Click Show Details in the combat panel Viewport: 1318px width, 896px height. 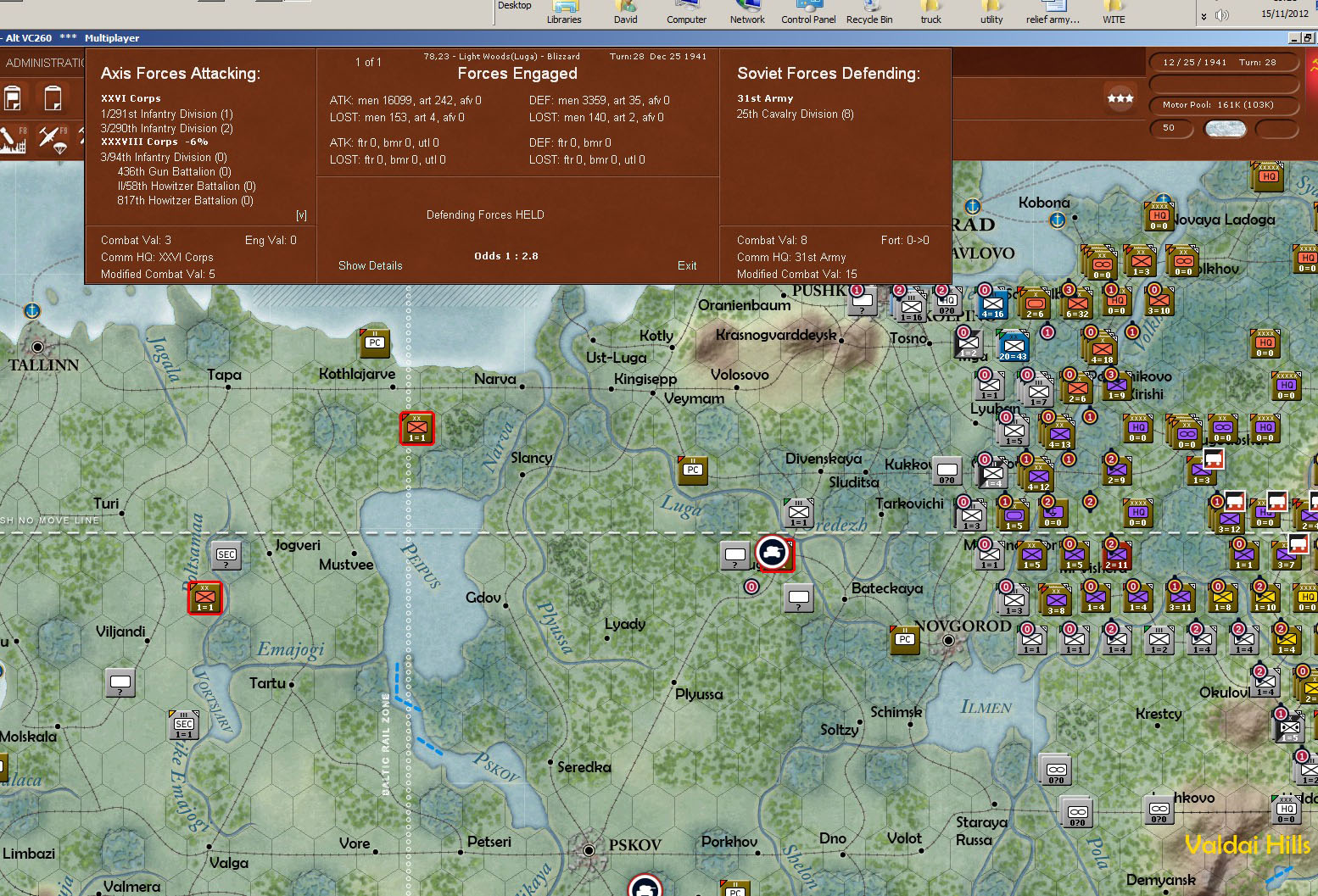coord(371,265)
